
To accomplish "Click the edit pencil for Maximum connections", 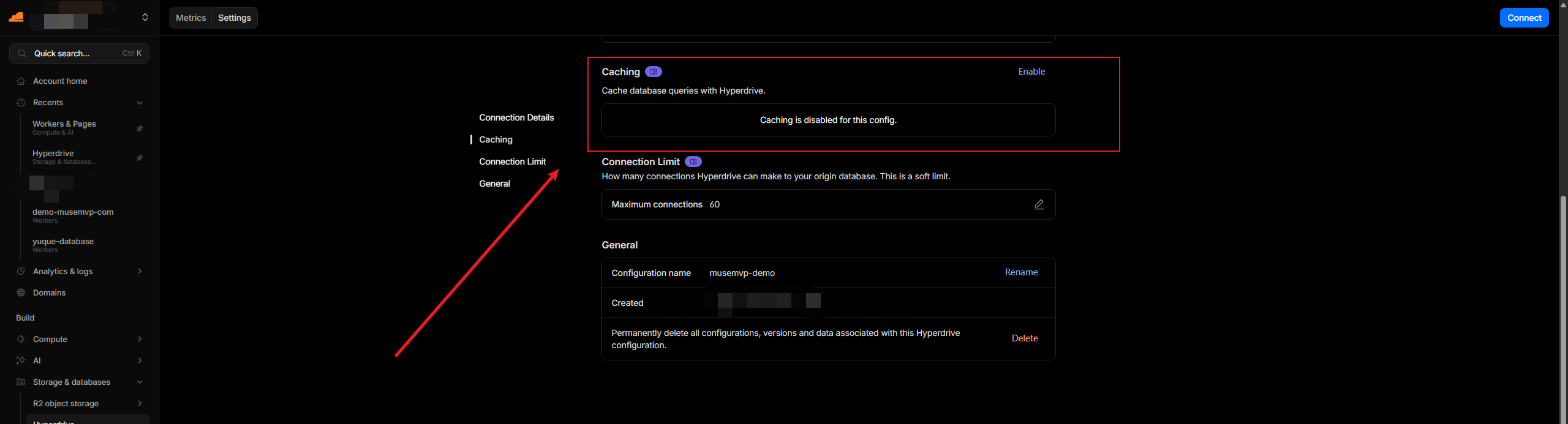I will pyautogui.click(x=1039, y=204).
